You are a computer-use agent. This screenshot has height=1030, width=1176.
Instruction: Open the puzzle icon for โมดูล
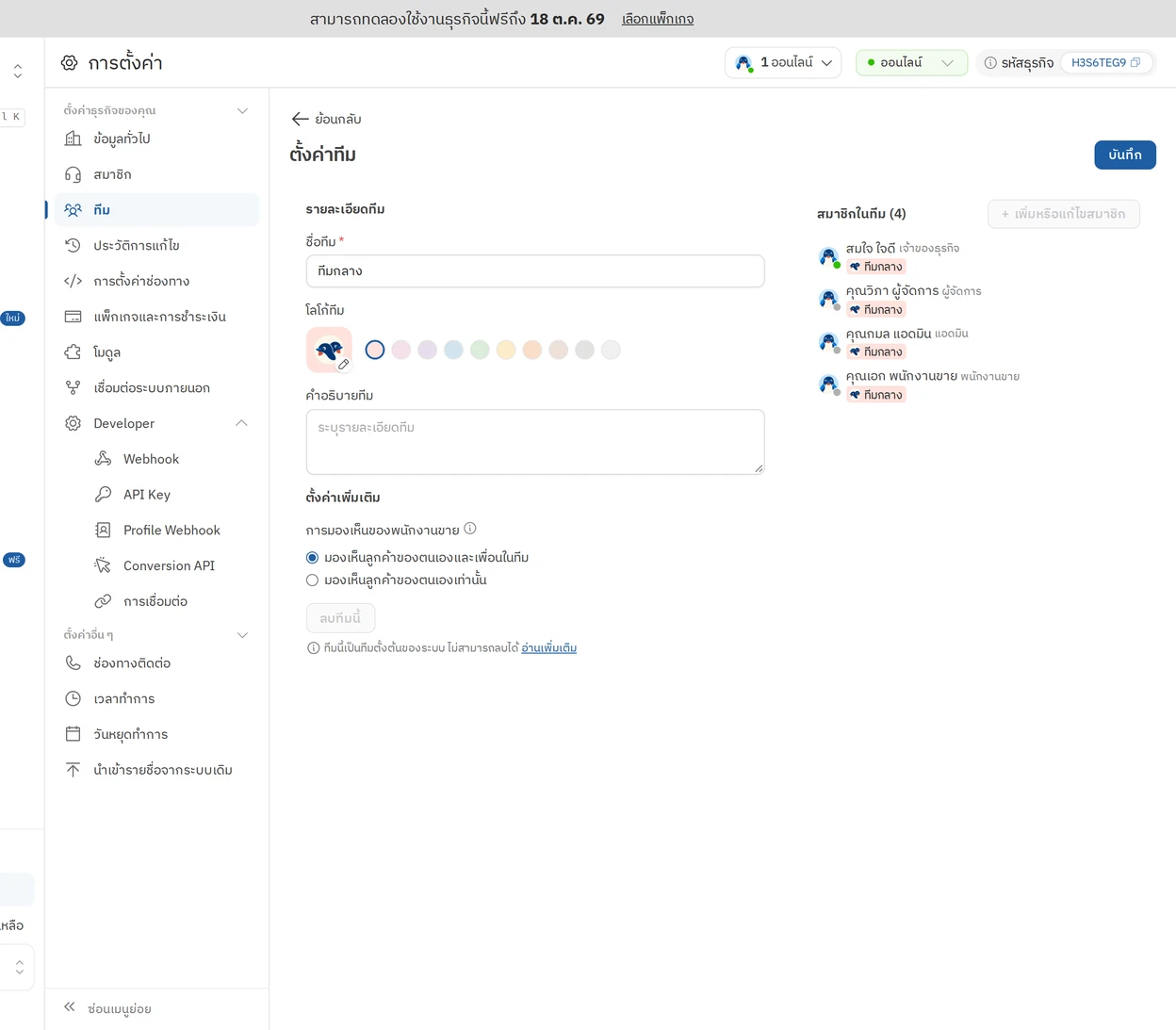click(73, 352)
